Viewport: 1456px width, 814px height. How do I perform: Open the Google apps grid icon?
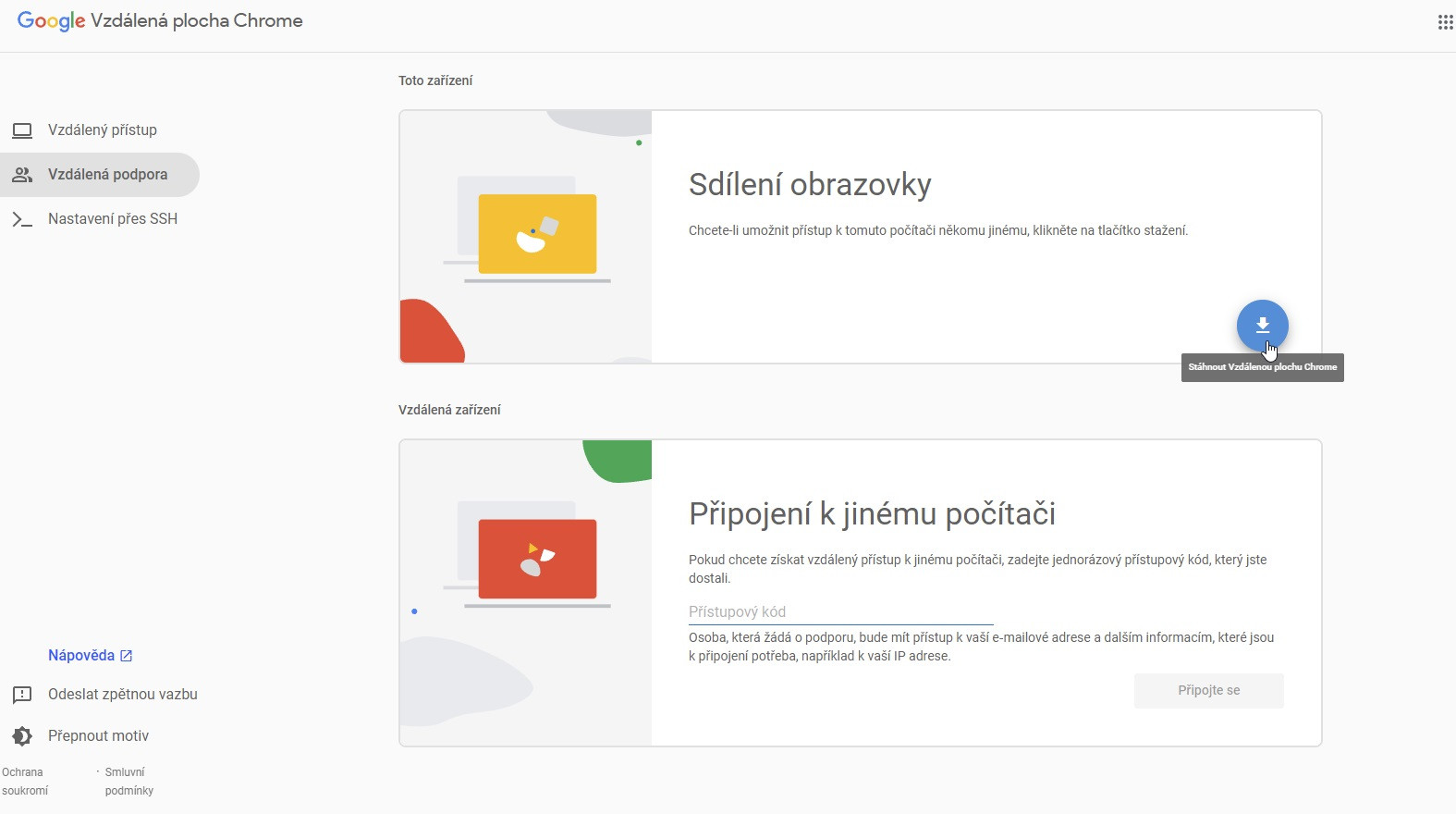1445,22
